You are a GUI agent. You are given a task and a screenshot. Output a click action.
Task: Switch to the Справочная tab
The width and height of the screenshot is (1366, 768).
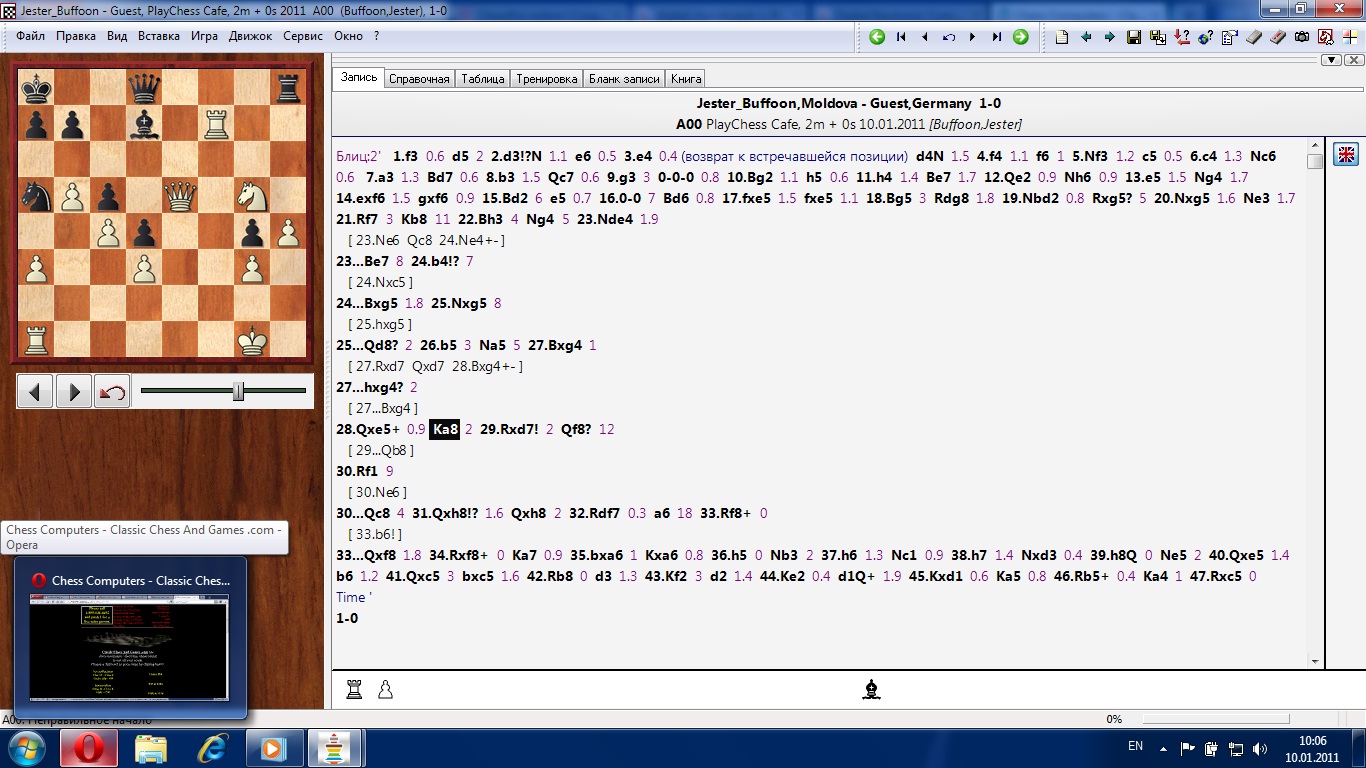pyautogui.click(x=419, y=79)
